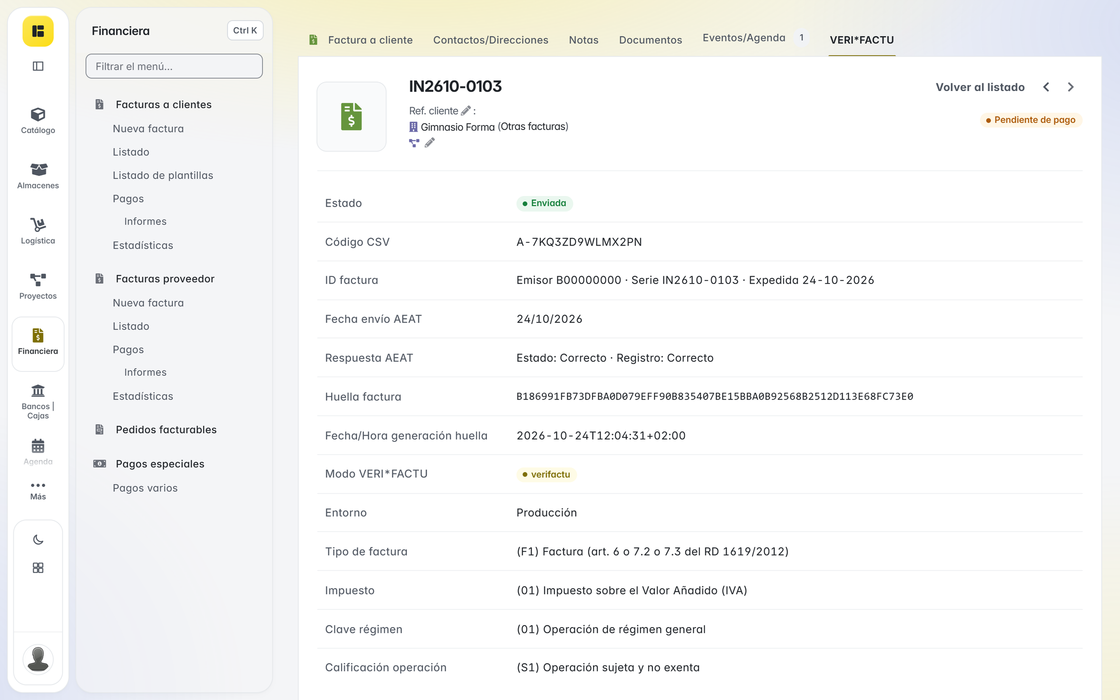This screenshot has height=700, width=1120.
Task: Select the VERI*FACTU tab
Action: pyautogui.click(x=861, y=40)
